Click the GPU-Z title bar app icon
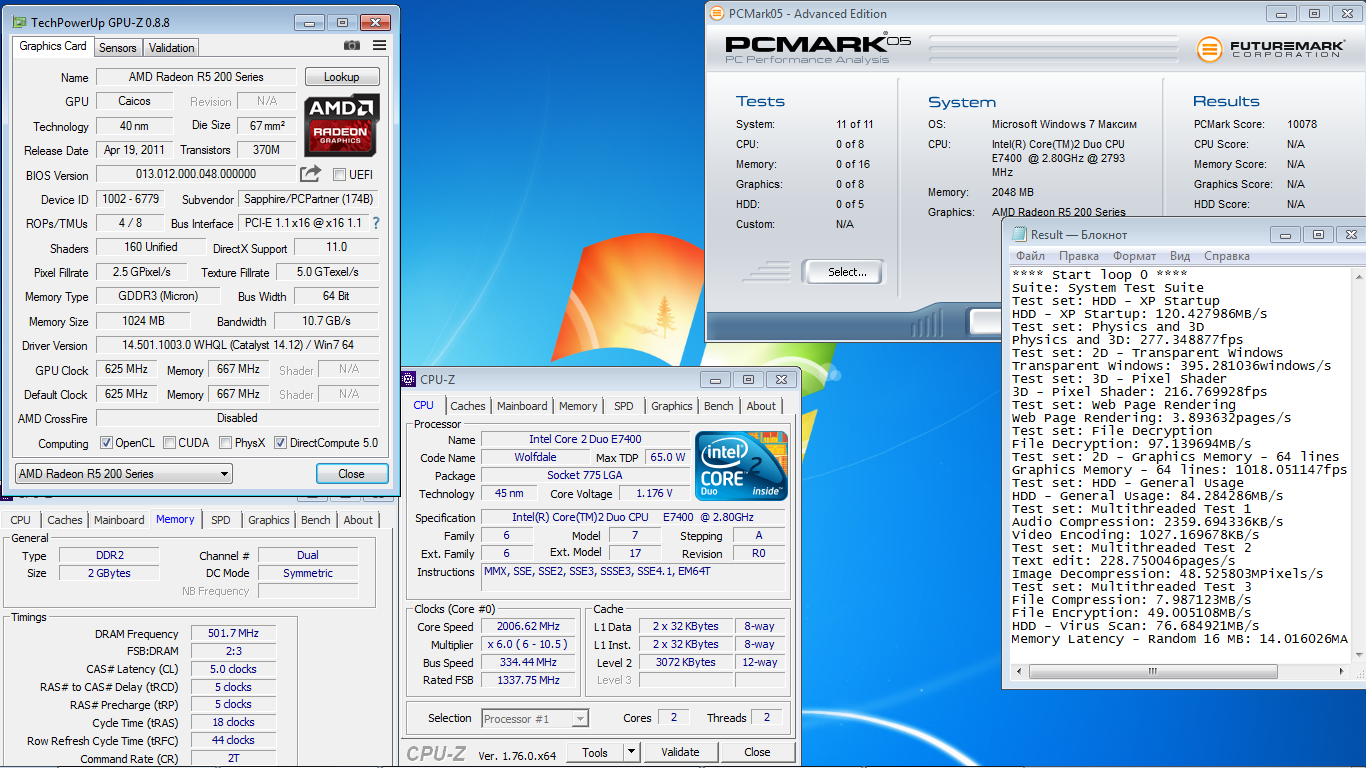Image resolution: width=1366 pixels, height=768 pixels. 17,22
